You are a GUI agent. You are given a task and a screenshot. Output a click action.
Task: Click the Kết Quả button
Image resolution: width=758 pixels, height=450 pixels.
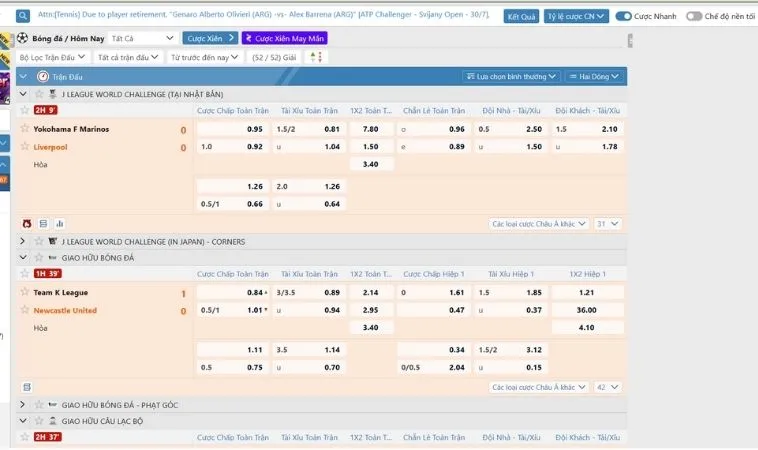521,17
